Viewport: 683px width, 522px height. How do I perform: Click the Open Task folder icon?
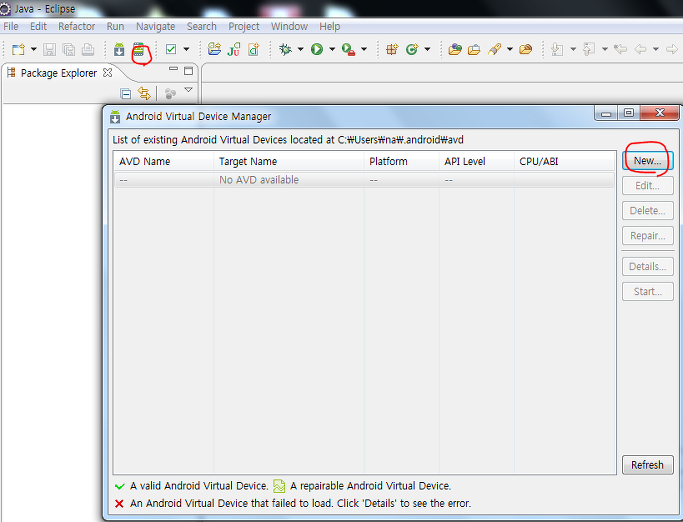pos(474,49)
